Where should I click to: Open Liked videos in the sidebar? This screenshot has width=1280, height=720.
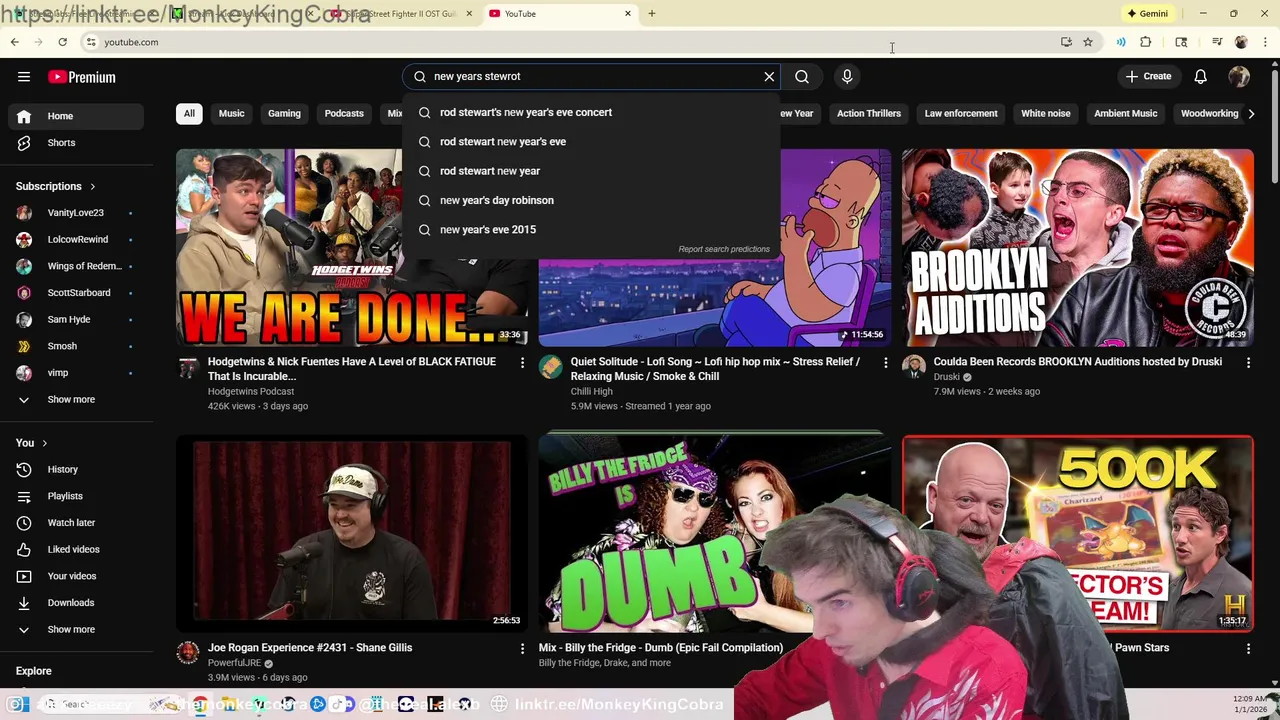[x=76, y=549]
